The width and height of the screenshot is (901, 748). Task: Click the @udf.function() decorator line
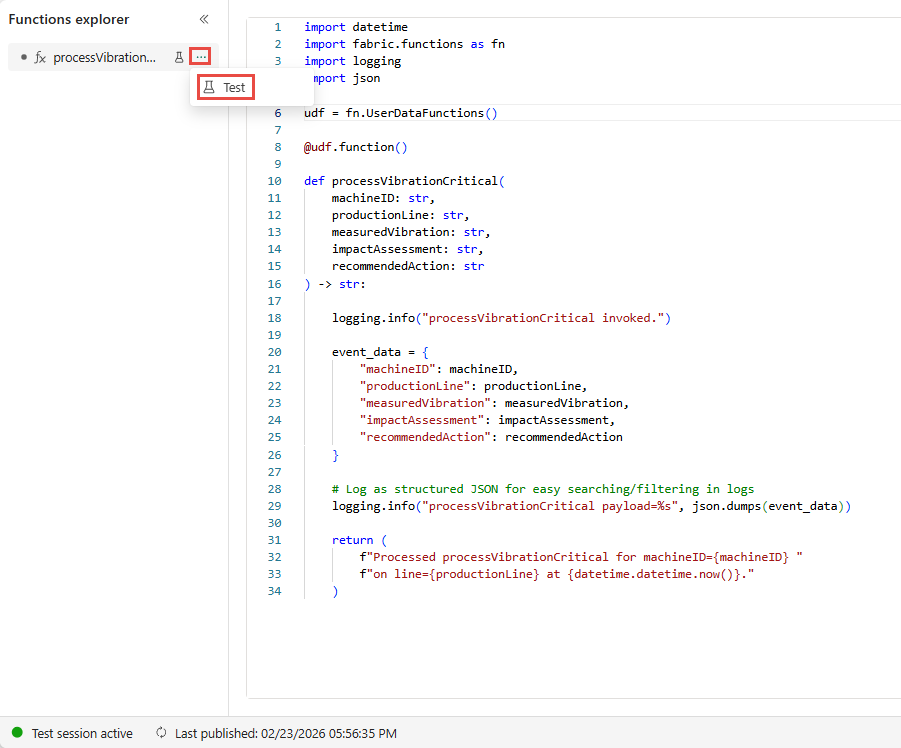[x=356, y=147]
